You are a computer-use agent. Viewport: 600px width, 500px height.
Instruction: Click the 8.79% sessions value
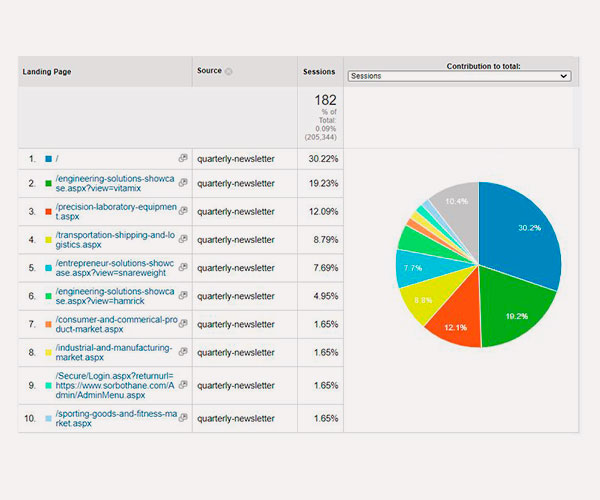(x=326, y=240)
